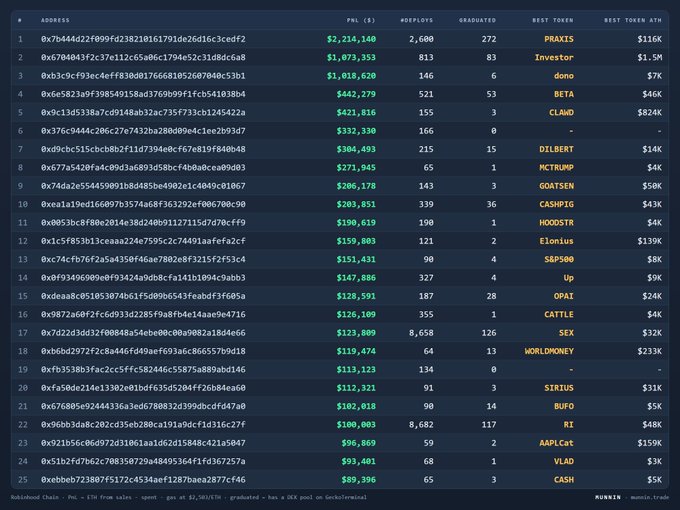680x510 pixels.
Task: Click the AAPLCat best token
Action: point(556,443)
